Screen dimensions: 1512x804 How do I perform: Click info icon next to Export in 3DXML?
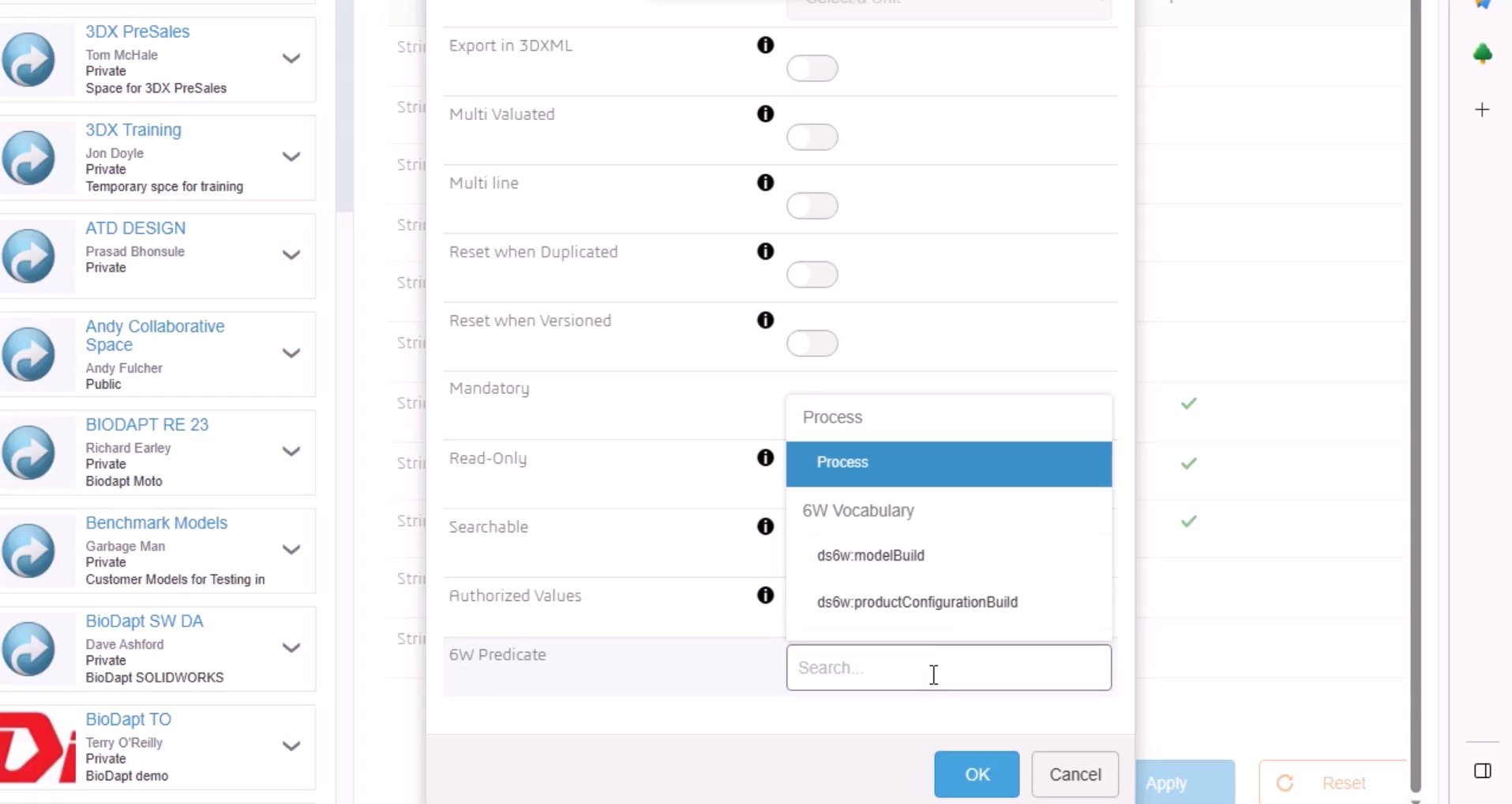[765, 45]
